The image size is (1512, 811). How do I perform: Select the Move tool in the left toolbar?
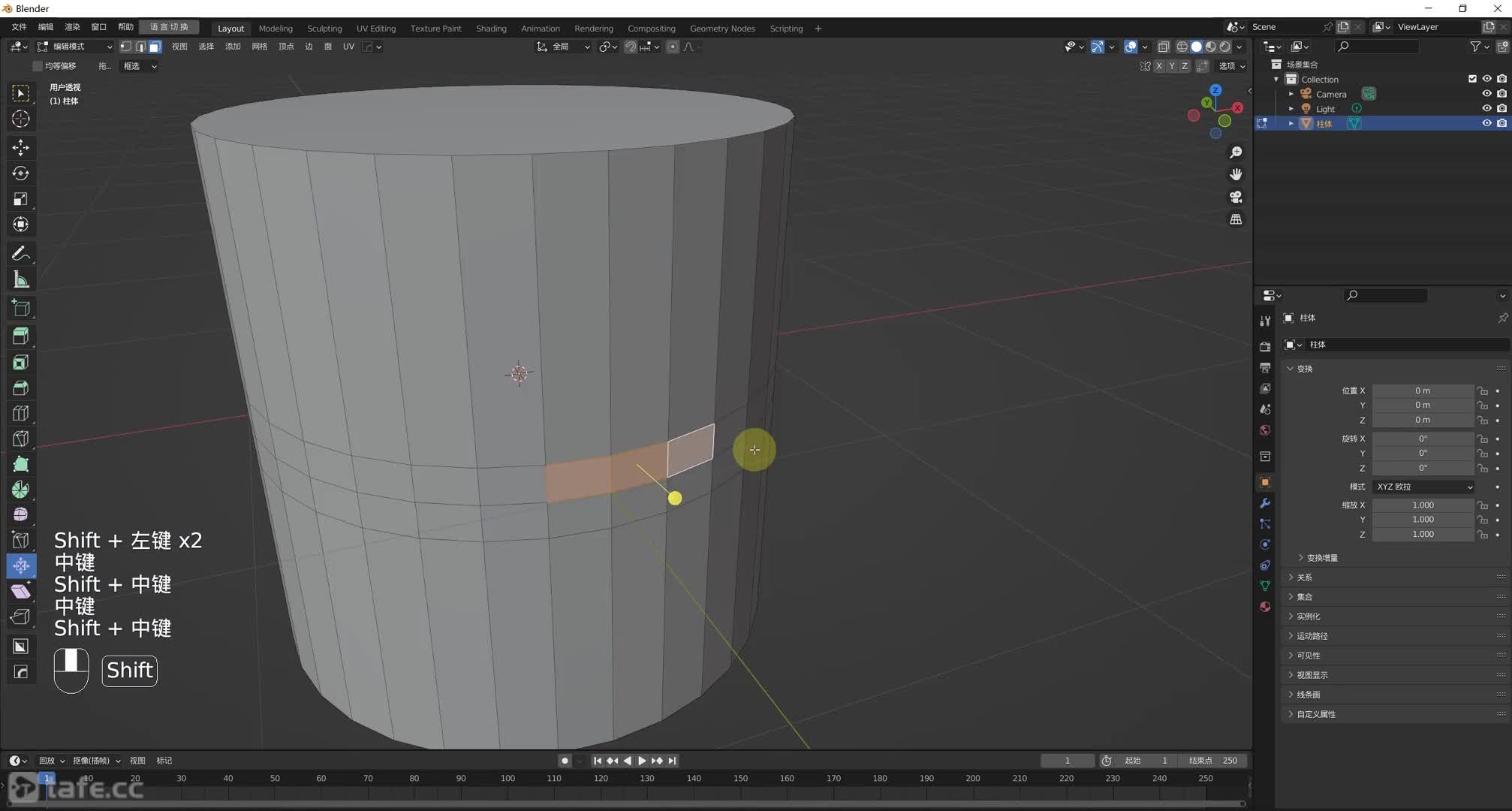[x=21, y=147]
